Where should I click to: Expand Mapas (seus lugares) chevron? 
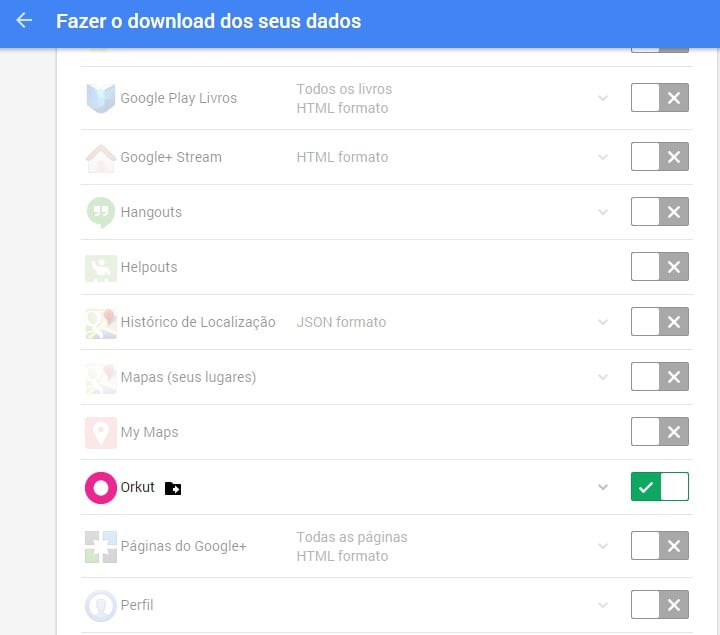click(x=603, y=377)
